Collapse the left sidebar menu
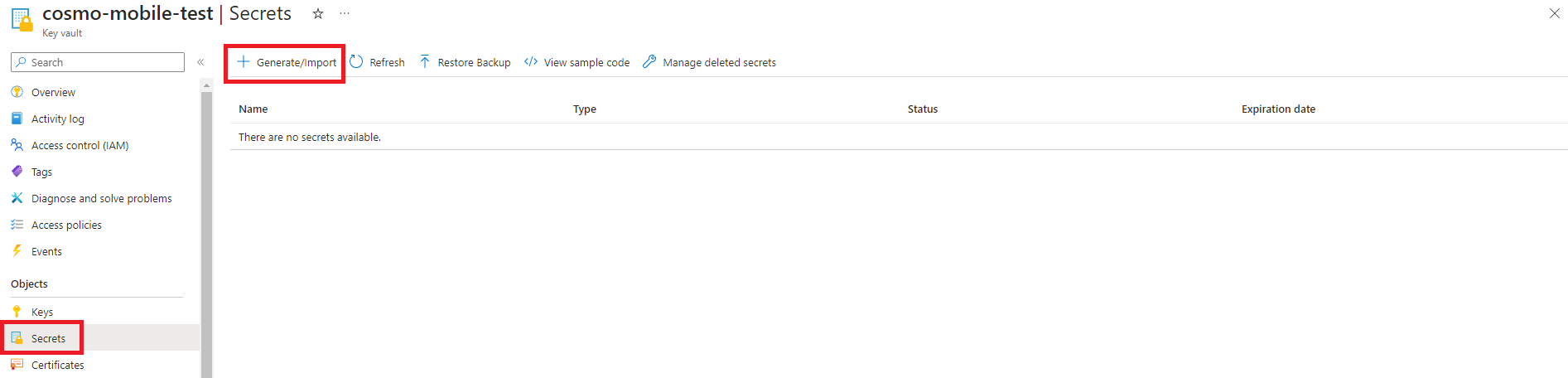The width and height of the screenshot is (1568, 378). 200,62
